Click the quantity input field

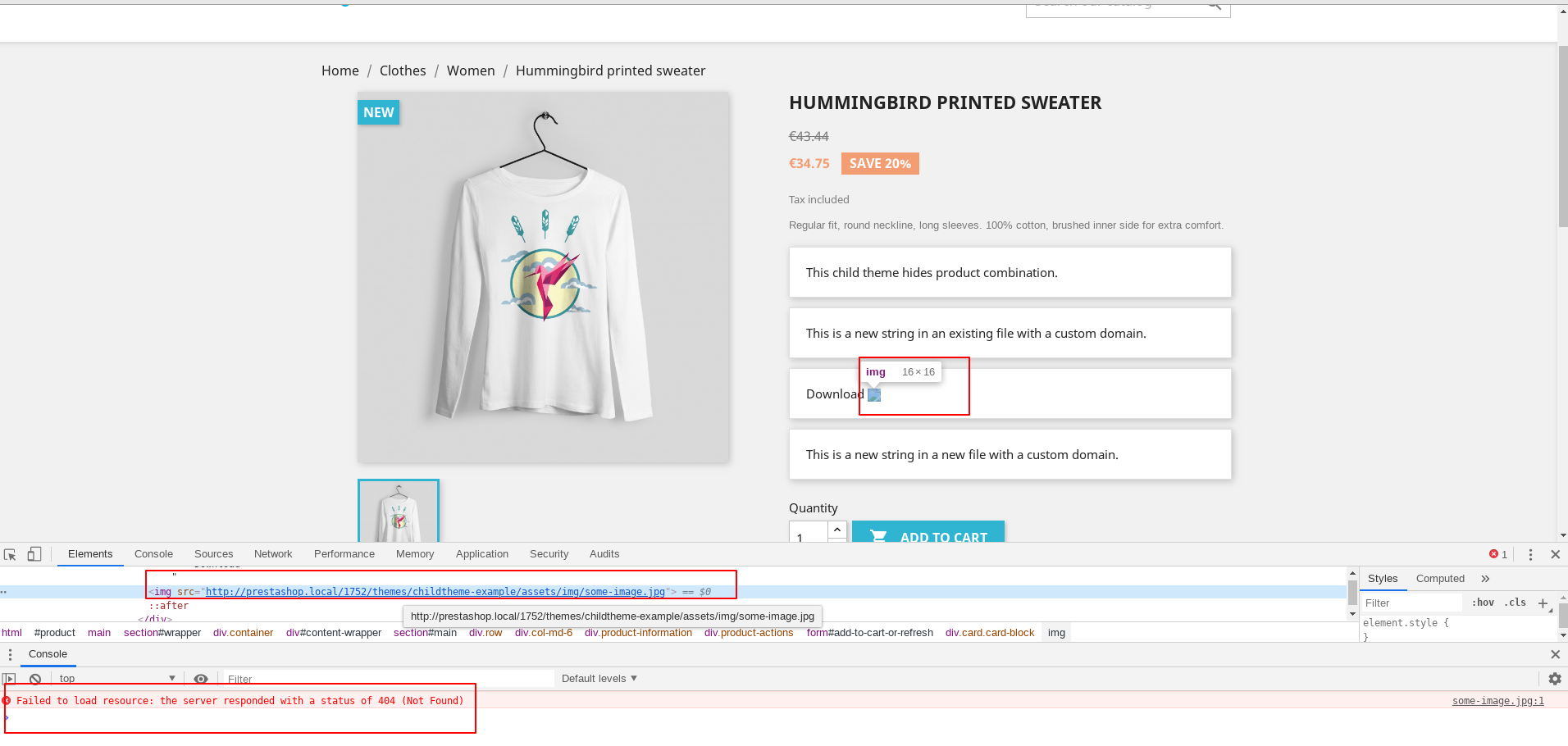809,531
